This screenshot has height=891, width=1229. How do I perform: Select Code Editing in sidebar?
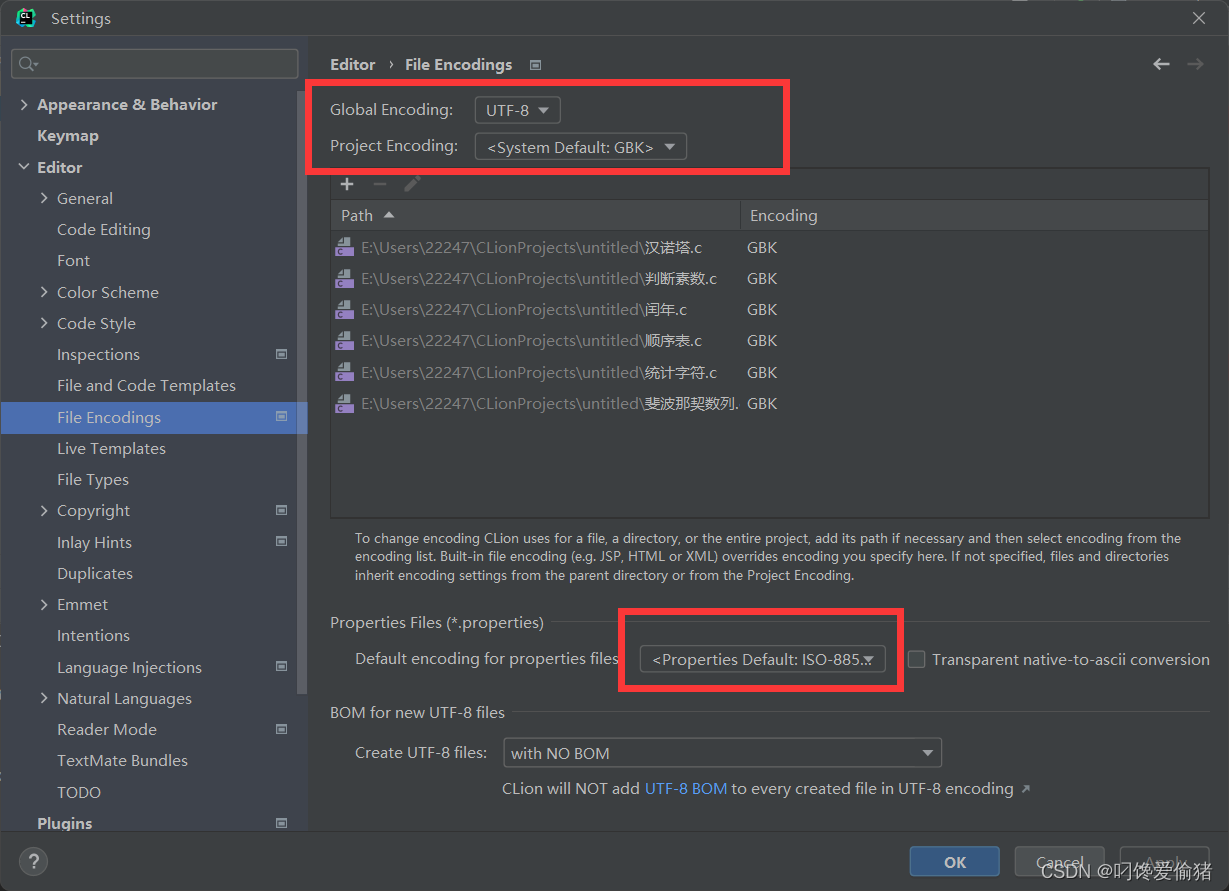(x=104, y=229)
